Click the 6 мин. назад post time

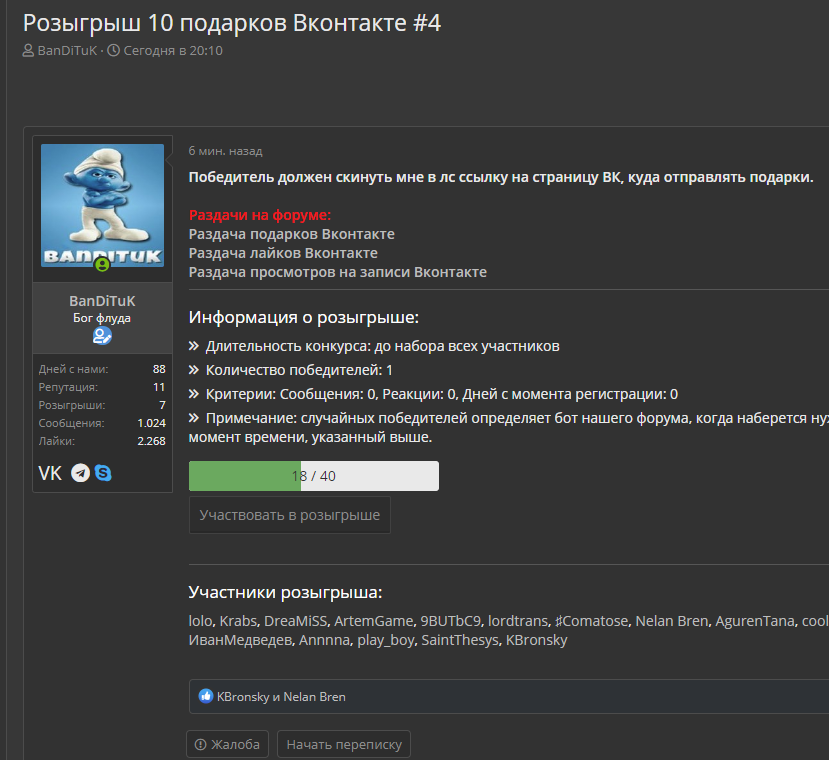(x=225, y=151)
